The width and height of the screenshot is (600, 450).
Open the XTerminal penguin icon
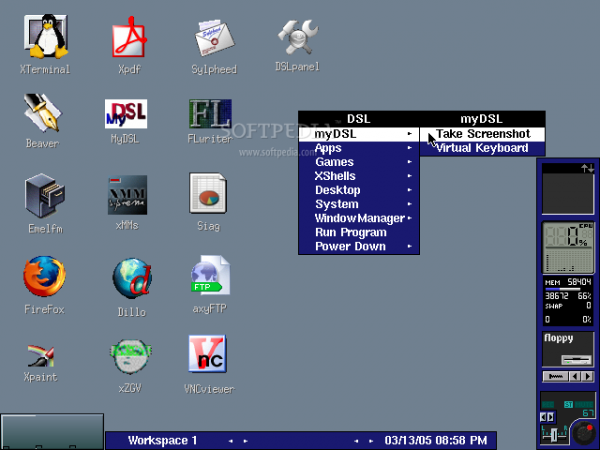pyautogui.click(x=44, y=40)
